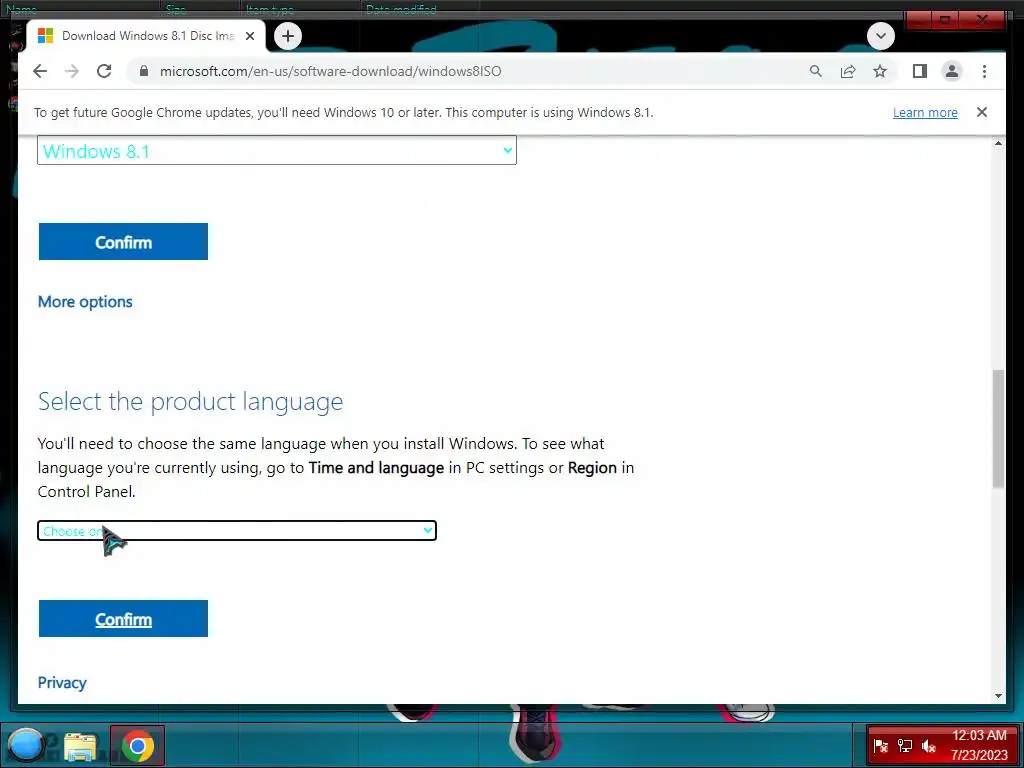Open More options link
The width and height of the screenshot is (1024, 768).
pos(85,302)
